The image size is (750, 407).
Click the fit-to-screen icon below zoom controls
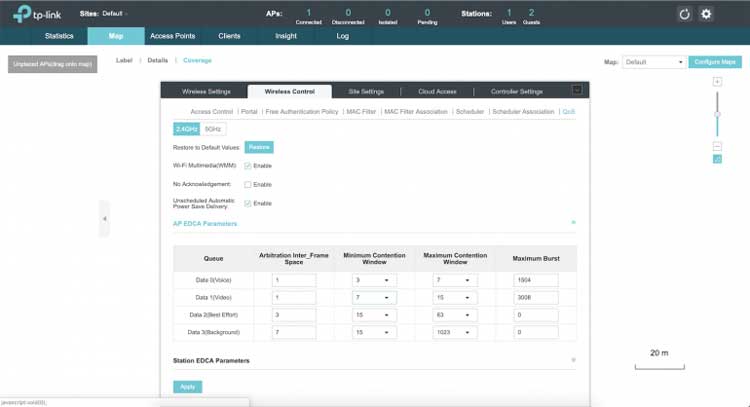717,159
